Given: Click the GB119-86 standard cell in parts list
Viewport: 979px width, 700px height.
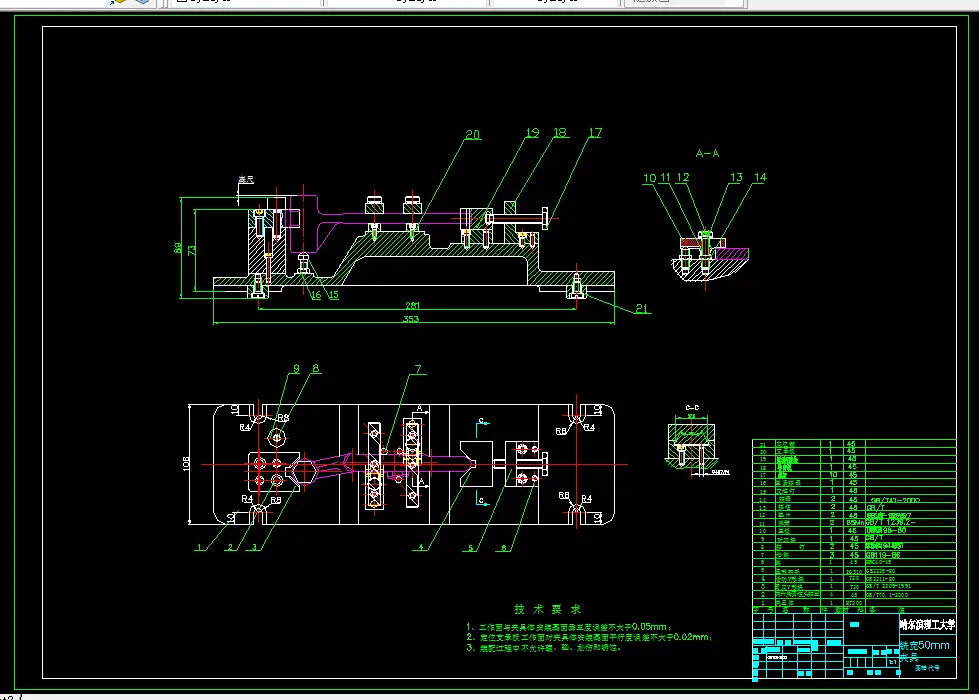Looking at the screenshot, I should coord(883,555).
